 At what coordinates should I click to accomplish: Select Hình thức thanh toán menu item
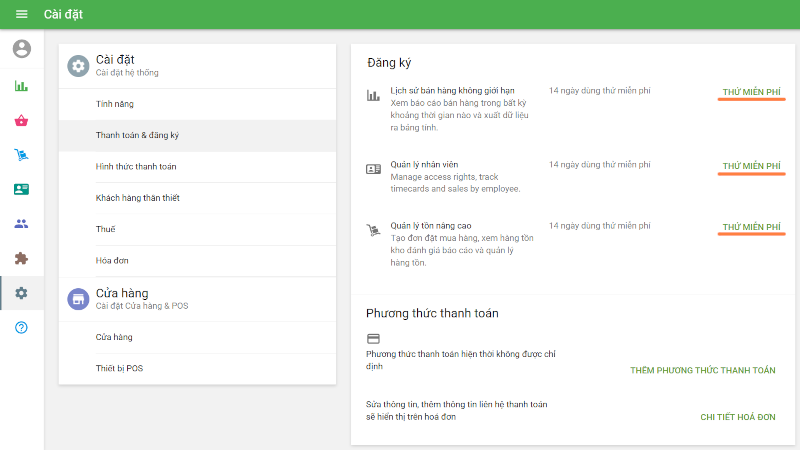(x=136, y=166)
